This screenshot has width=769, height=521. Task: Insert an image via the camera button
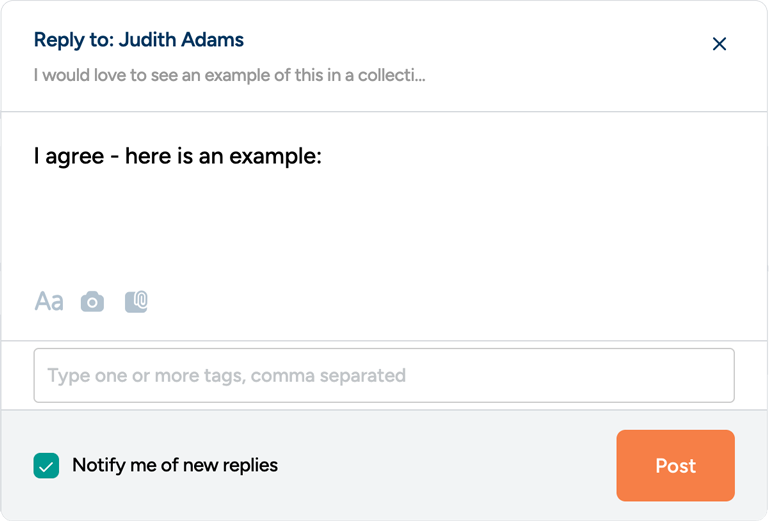click(92, 301)
